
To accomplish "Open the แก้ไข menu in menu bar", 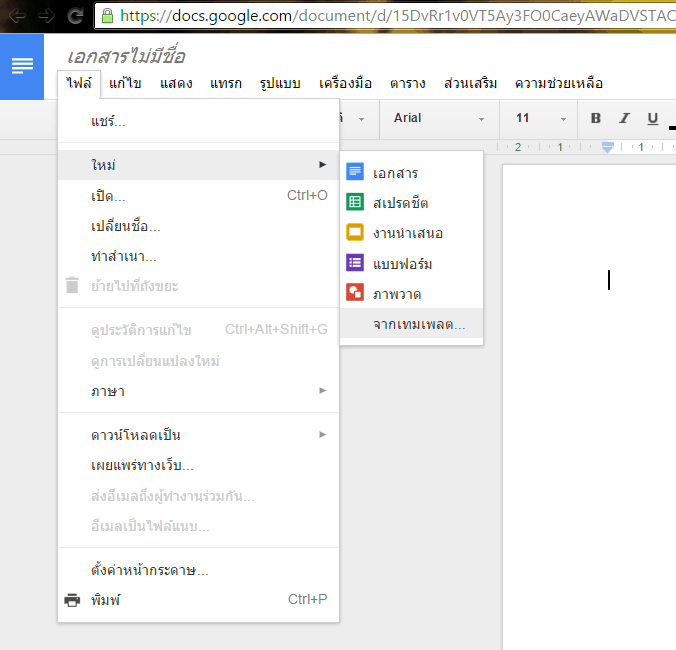I will point(124,83).
